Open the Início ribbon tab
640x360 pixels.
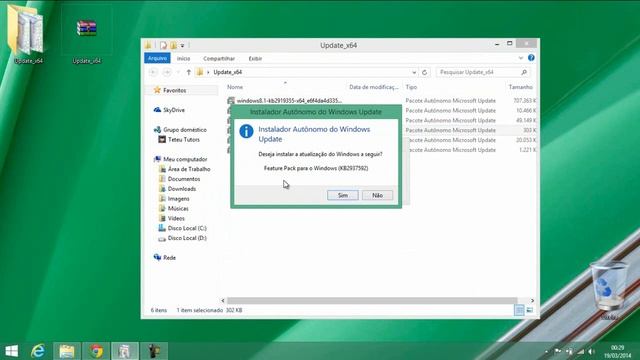183,58
